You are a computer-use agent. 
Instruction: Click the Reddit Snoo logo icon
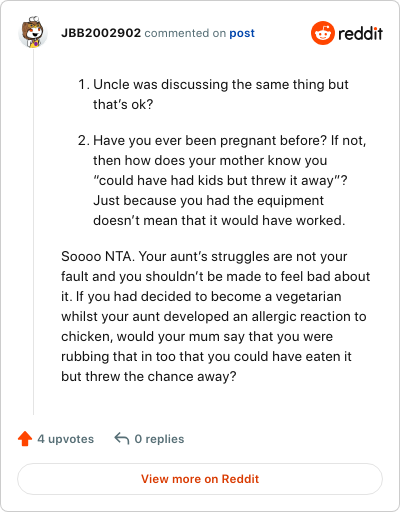322,33
